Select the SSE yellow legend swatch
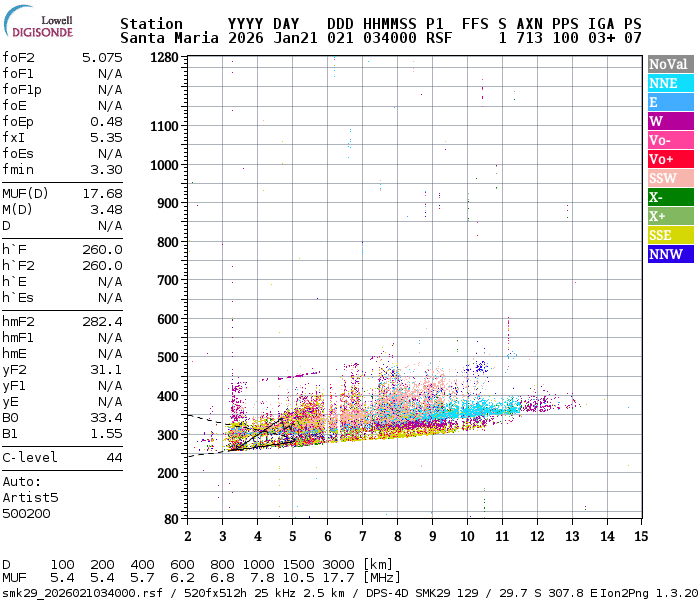The height and width of the screenshot is (600, 700). tap(671, 235)
